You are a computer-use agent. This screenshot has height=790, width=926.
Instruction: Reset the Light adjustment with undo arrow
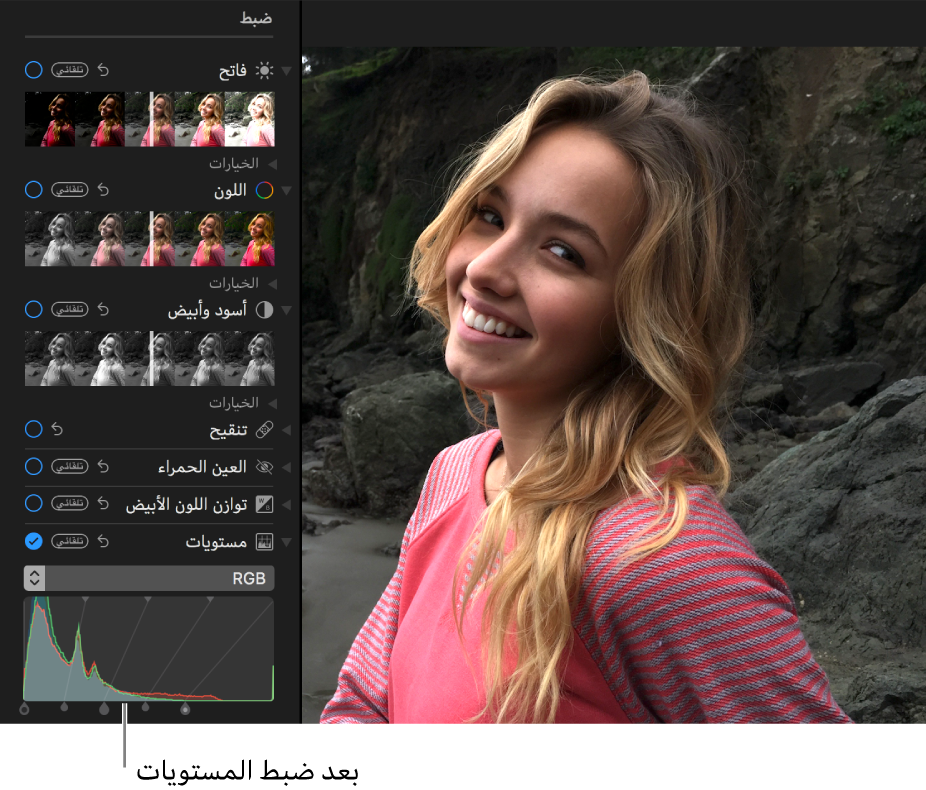point(102,70)
